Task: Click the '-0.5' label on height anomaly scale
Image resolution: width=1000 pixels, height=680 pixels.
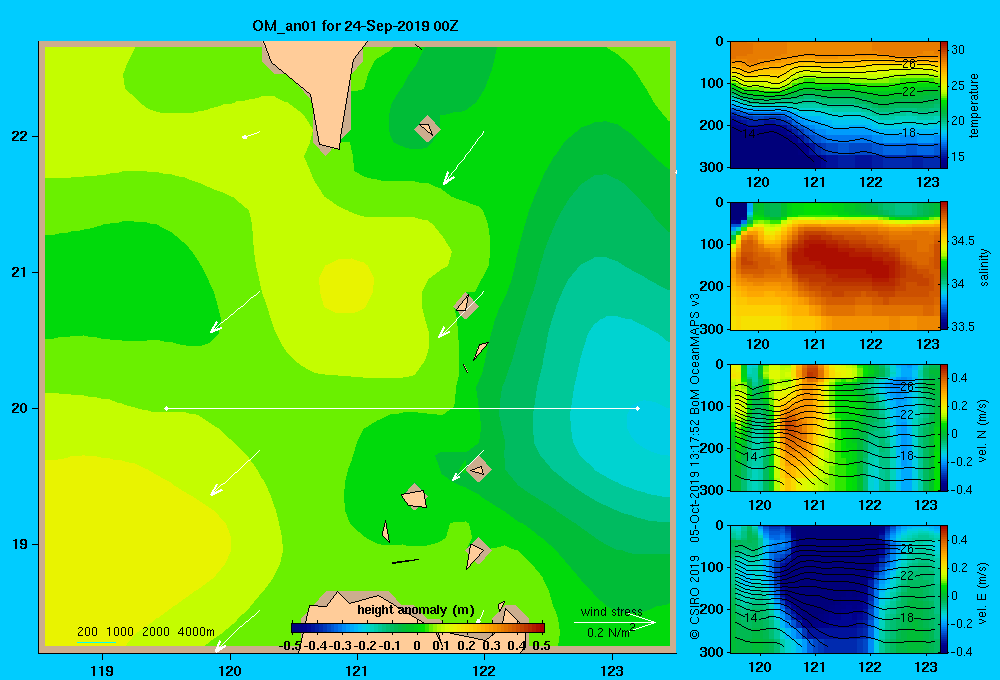Action: tap(290, 646)
